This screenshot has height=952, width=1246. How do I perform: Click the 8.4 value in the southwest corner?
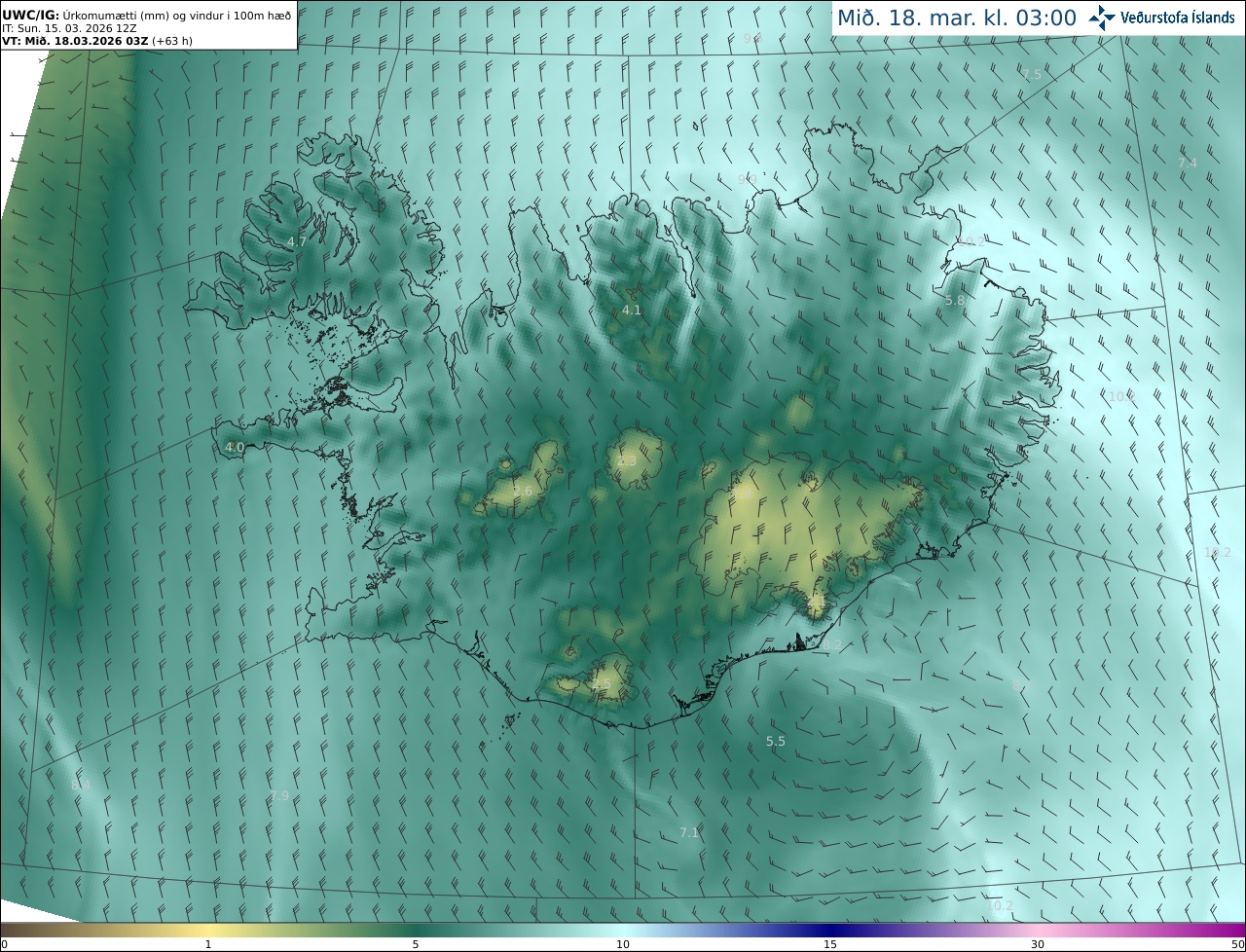click(x=81, y=785)
